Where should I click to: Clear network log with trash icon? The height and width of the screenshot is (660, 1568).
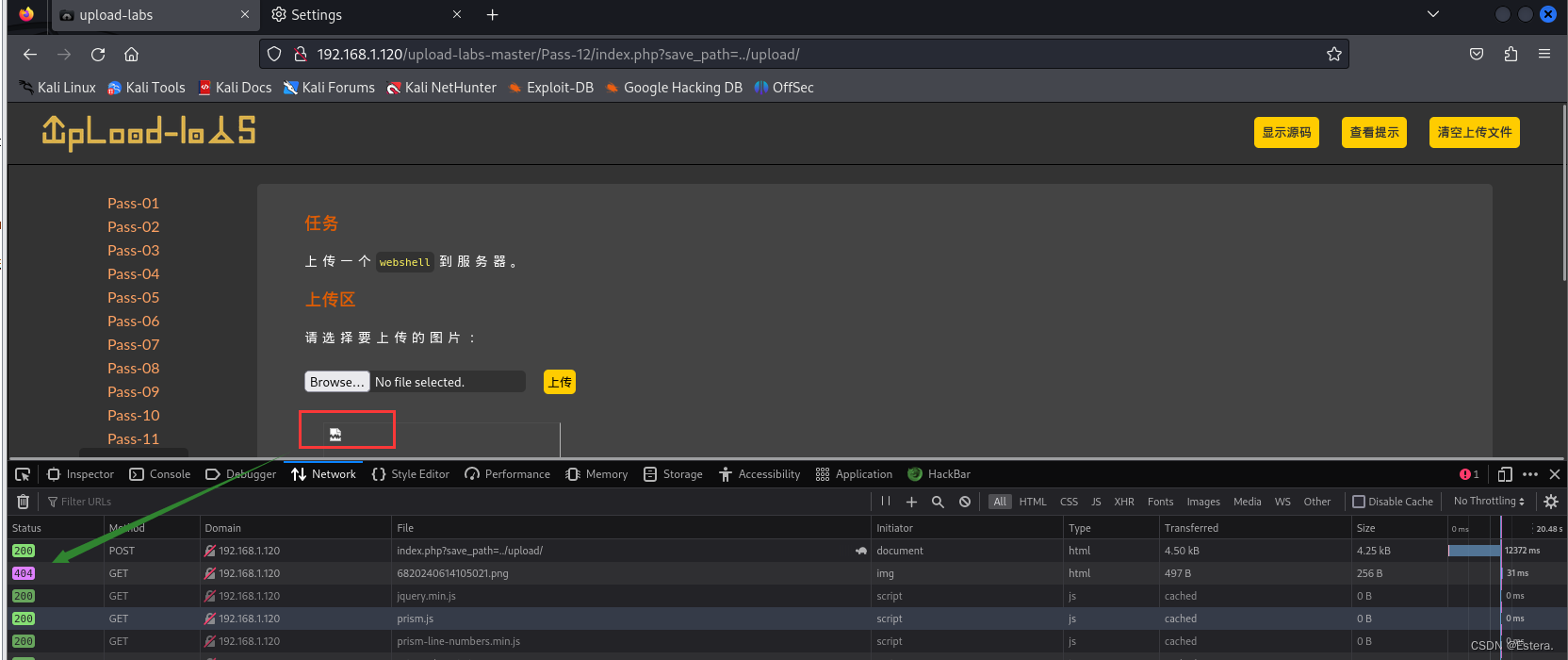(x=24, y=502)
